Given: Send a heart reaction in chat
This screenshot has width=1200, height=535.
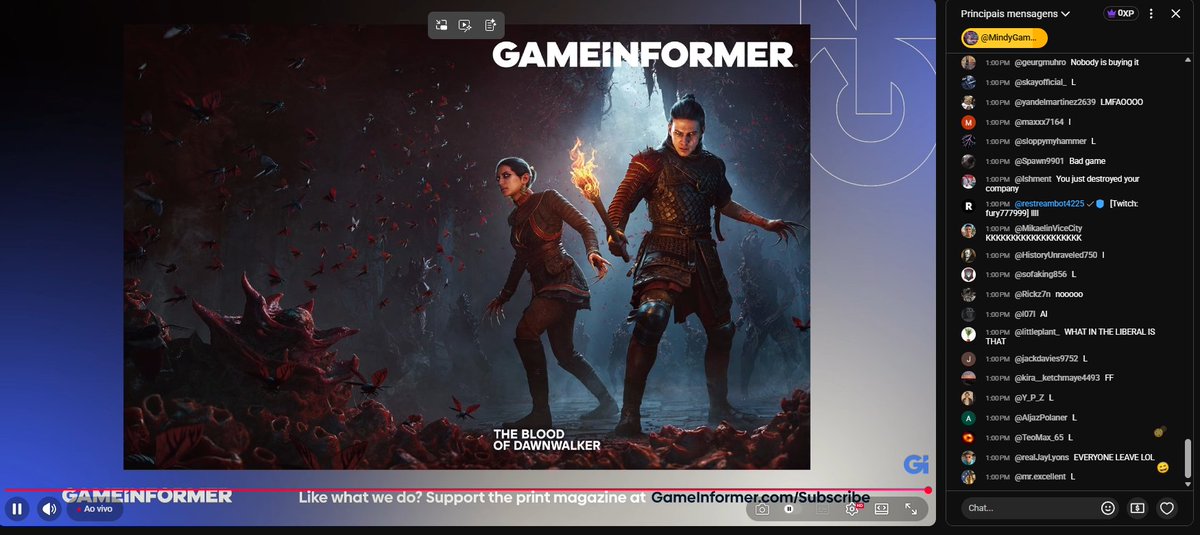Looking at the screenshot, I should (1166, 508).
